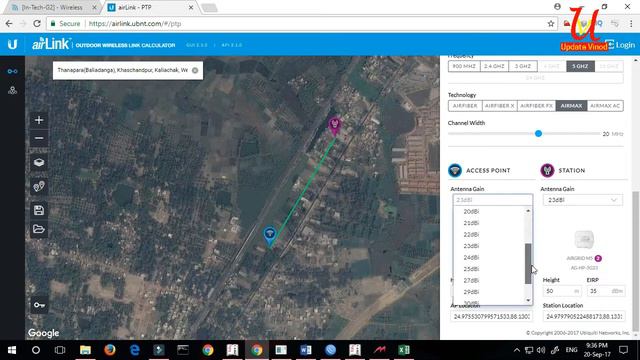The image size is (640, 360).
Task: Click the purple badge beside AIRGRID M5
Action: pyautogui.click(x=598, y=258)
